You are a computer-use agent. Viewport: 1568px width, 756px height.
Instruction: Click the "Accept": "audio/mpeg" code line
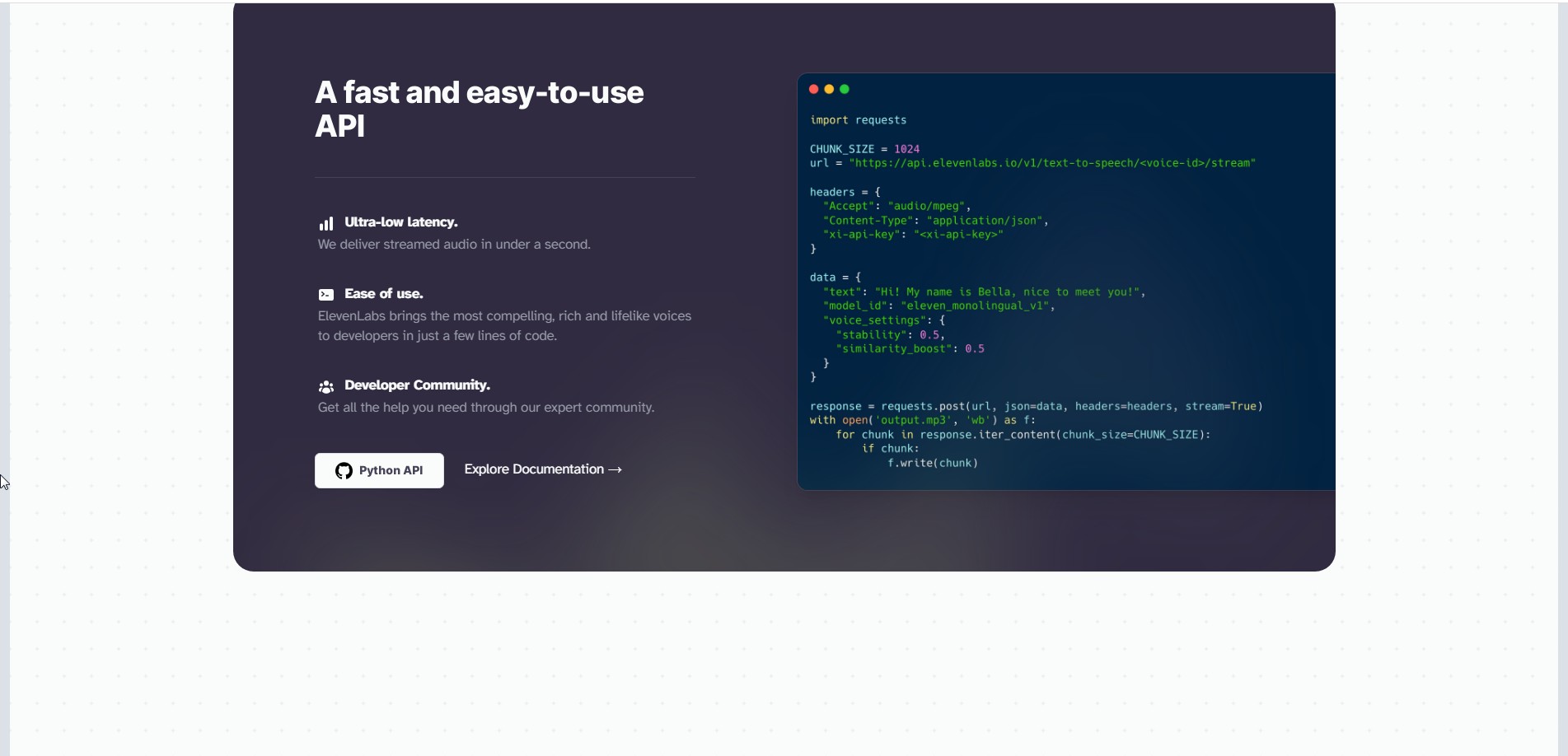(896, 206)
